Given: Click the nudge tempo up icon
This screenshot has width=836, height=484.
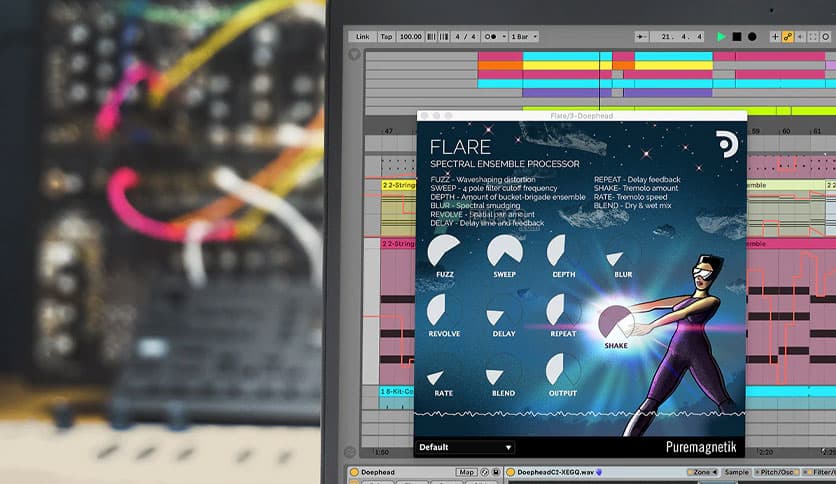Looking at the screenshot, I should pos(444,37).
